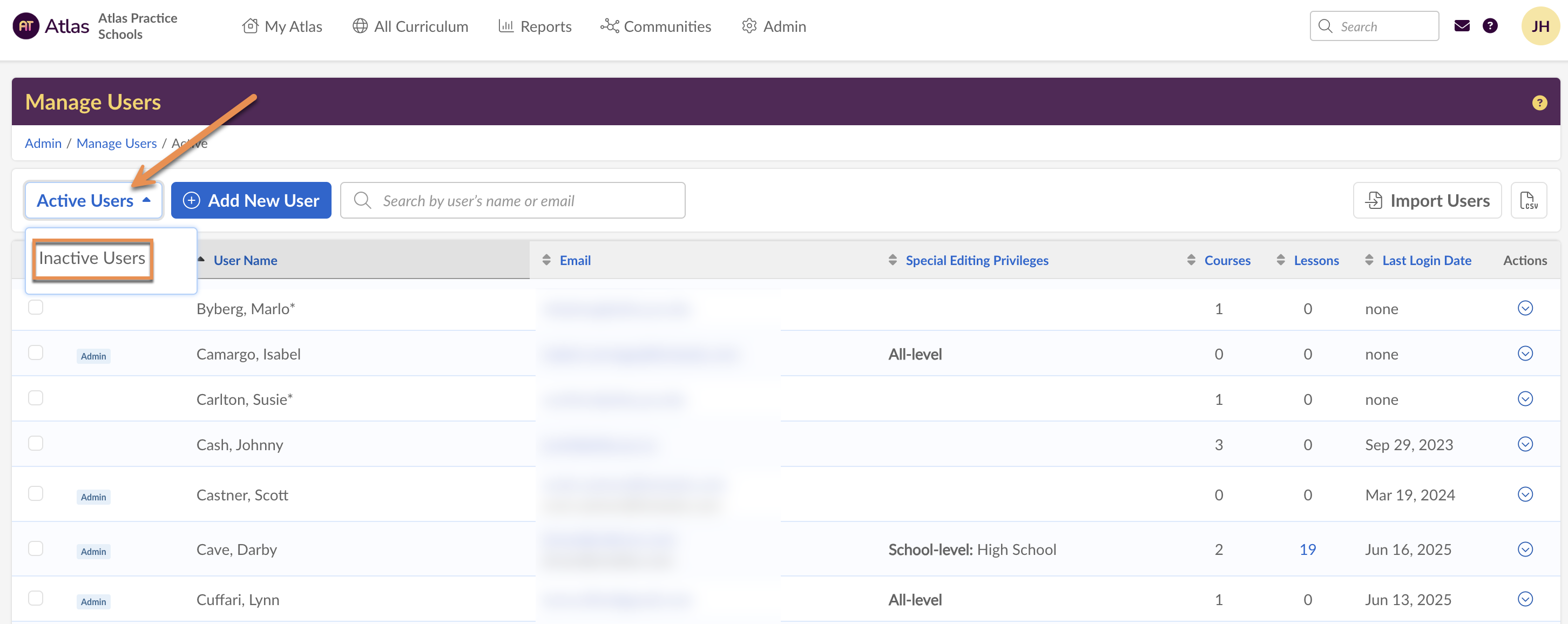Click Last Login Date sort arrows icon
1568x624 pixels.
(1368, 260)
